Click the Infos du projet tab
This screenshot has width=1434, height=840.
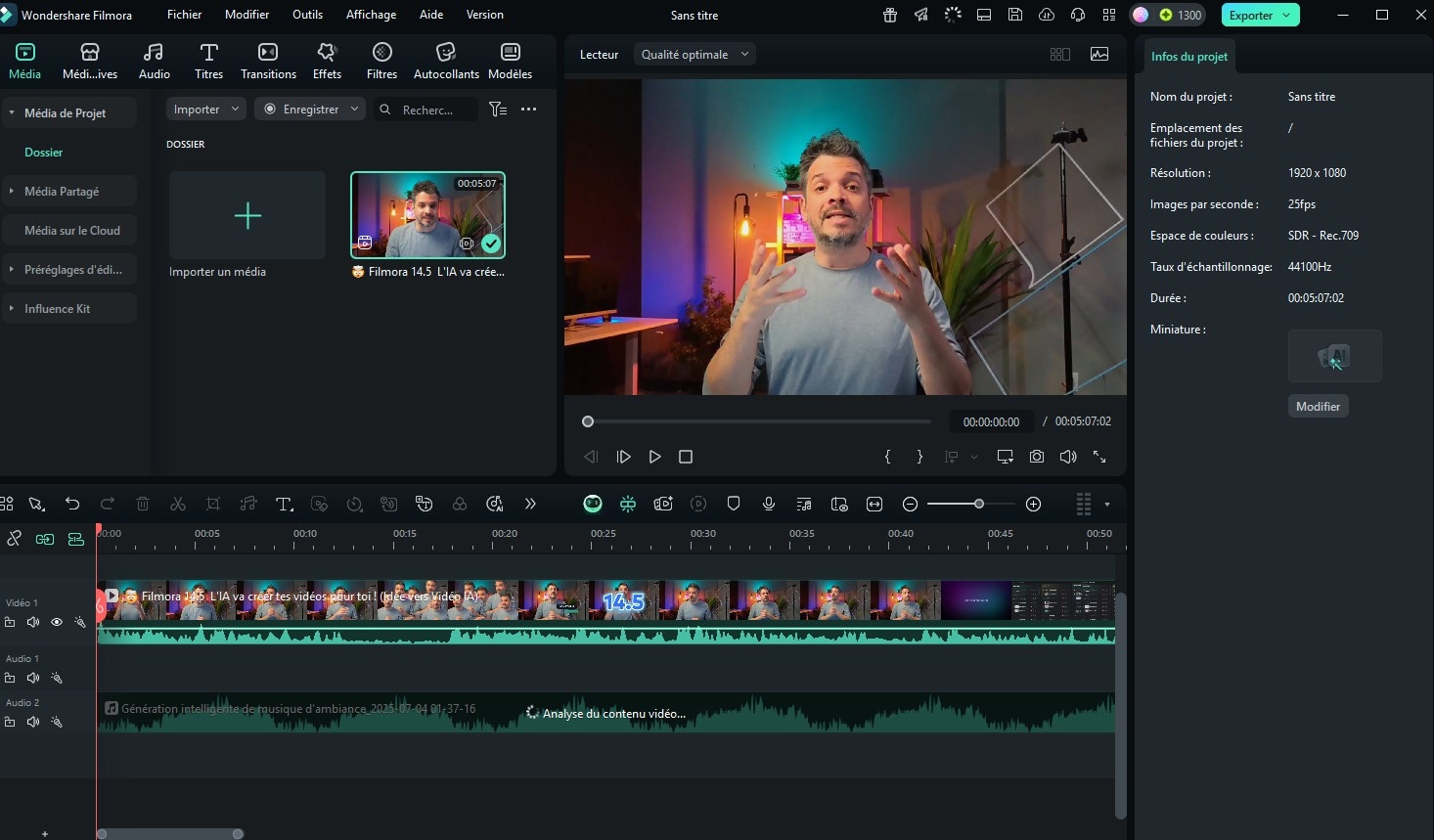coord(1188,57)
